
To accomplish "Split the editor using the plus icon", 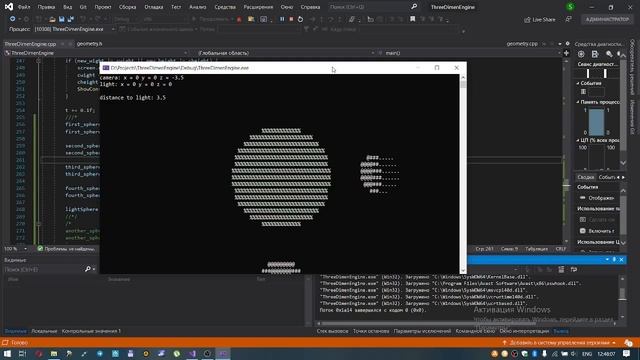I will 566,53.
